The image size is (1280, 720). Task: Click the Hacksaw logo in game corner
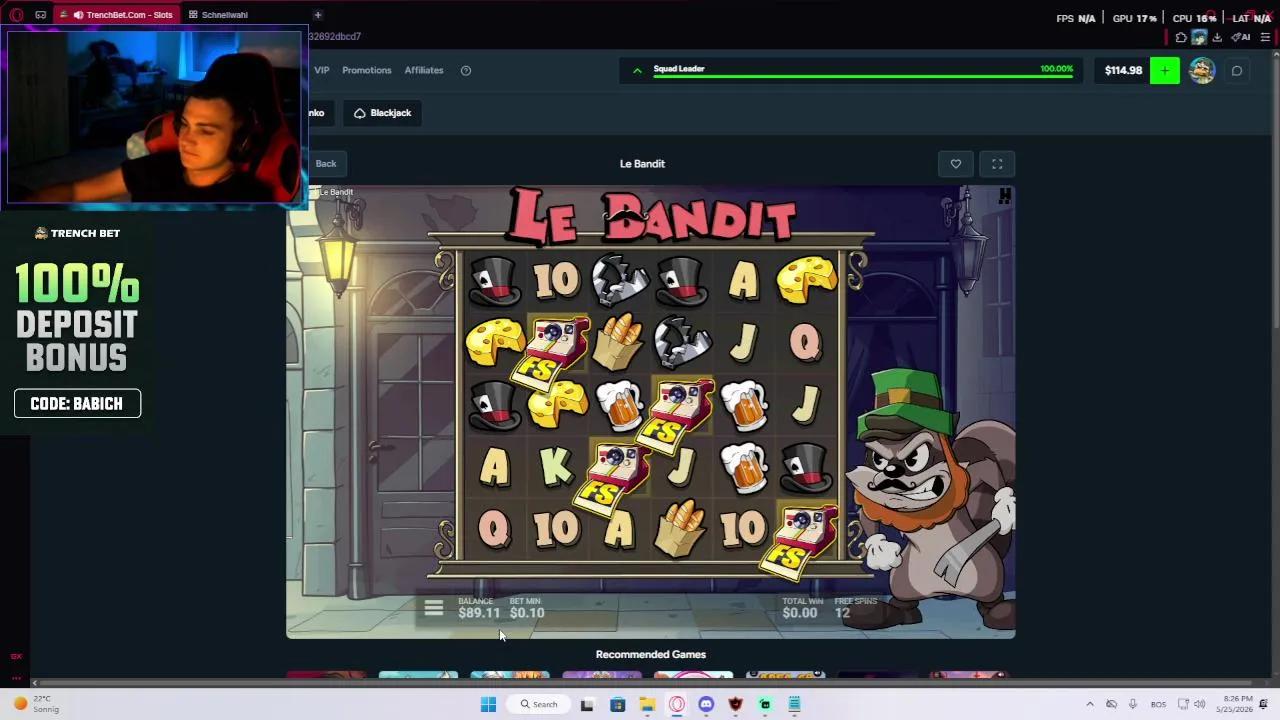(1004, 196)
